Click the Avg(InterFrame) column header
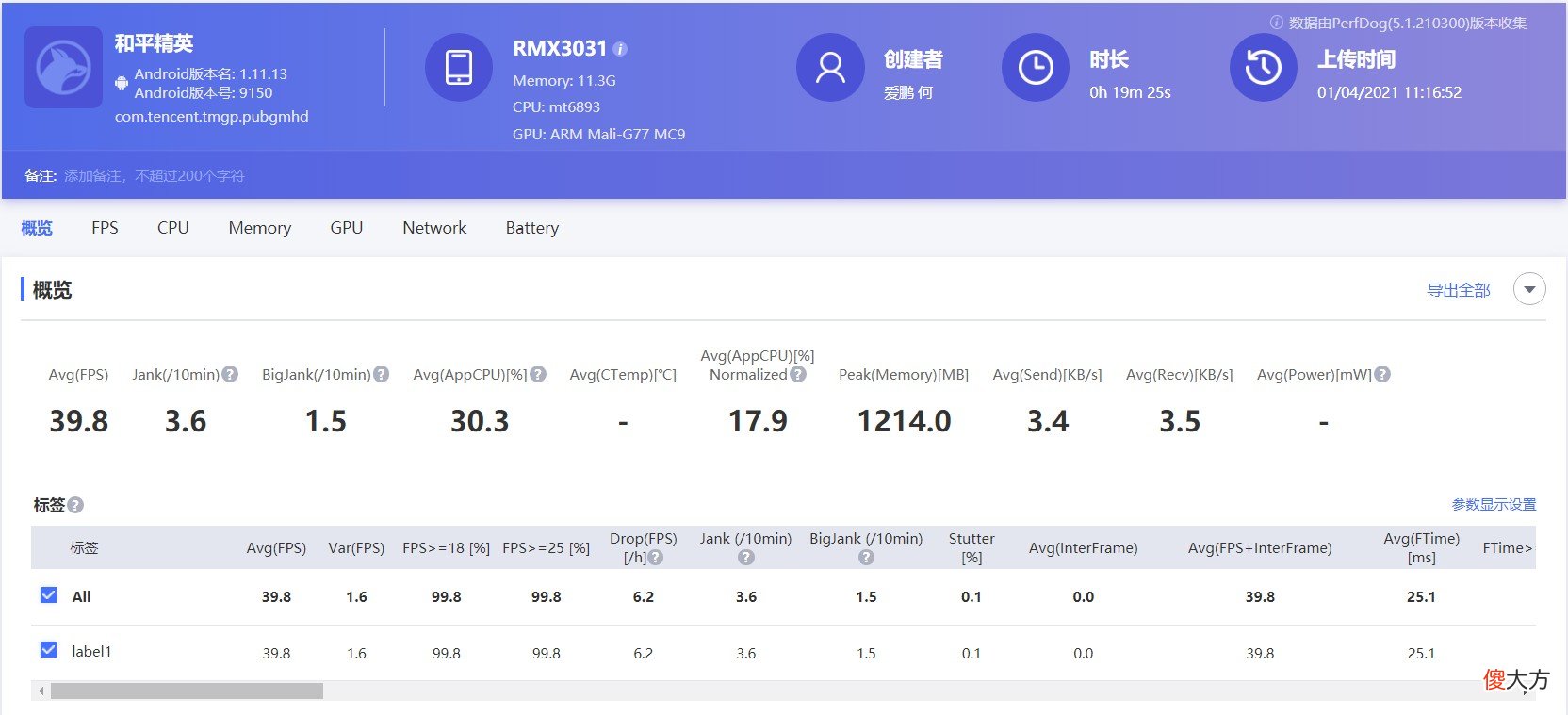 pyautogui.click(x=1084, y=548)
